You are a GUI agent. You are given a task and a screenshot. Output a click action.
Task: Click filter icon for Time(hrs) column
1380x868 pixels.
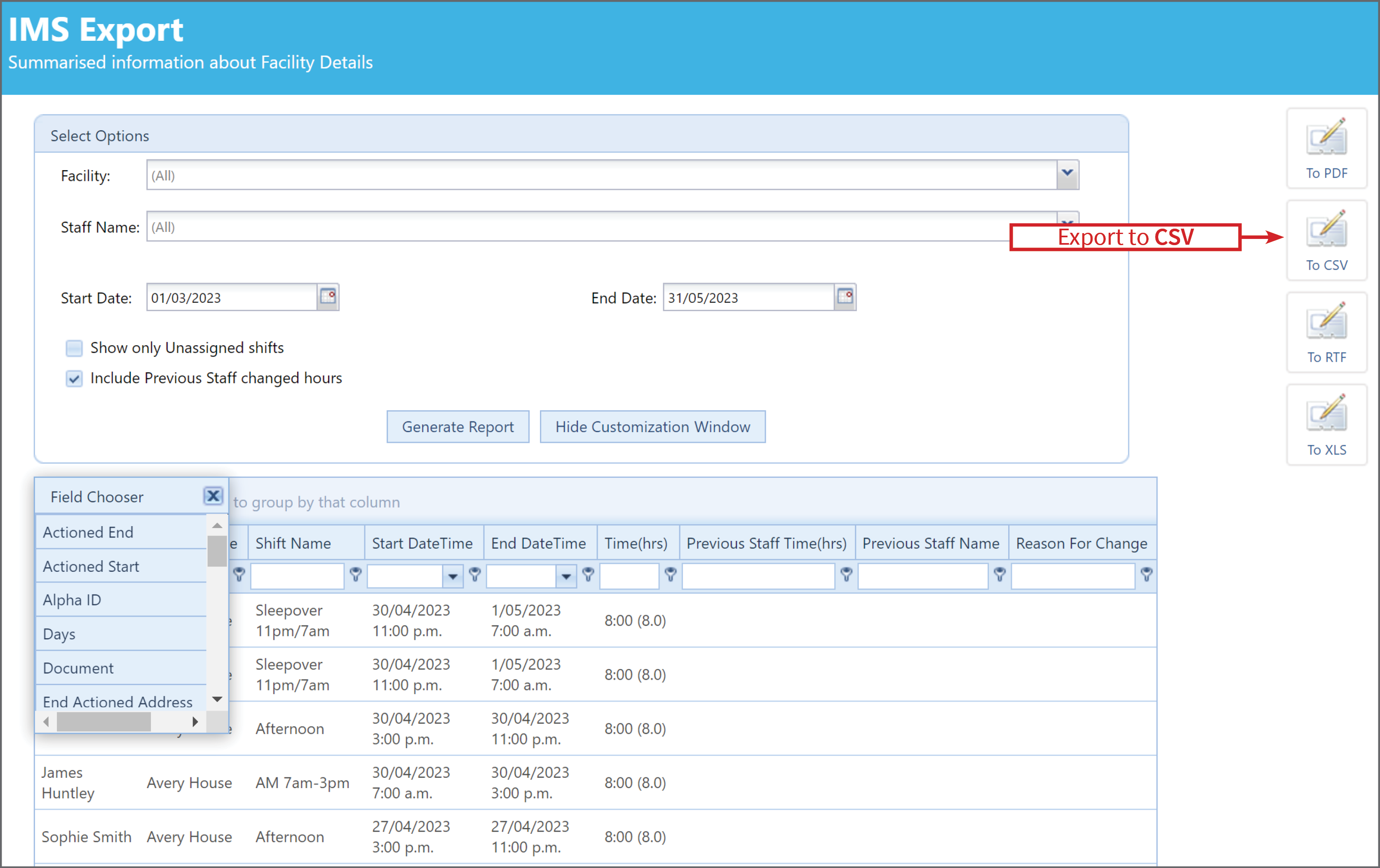pos(671,574)
